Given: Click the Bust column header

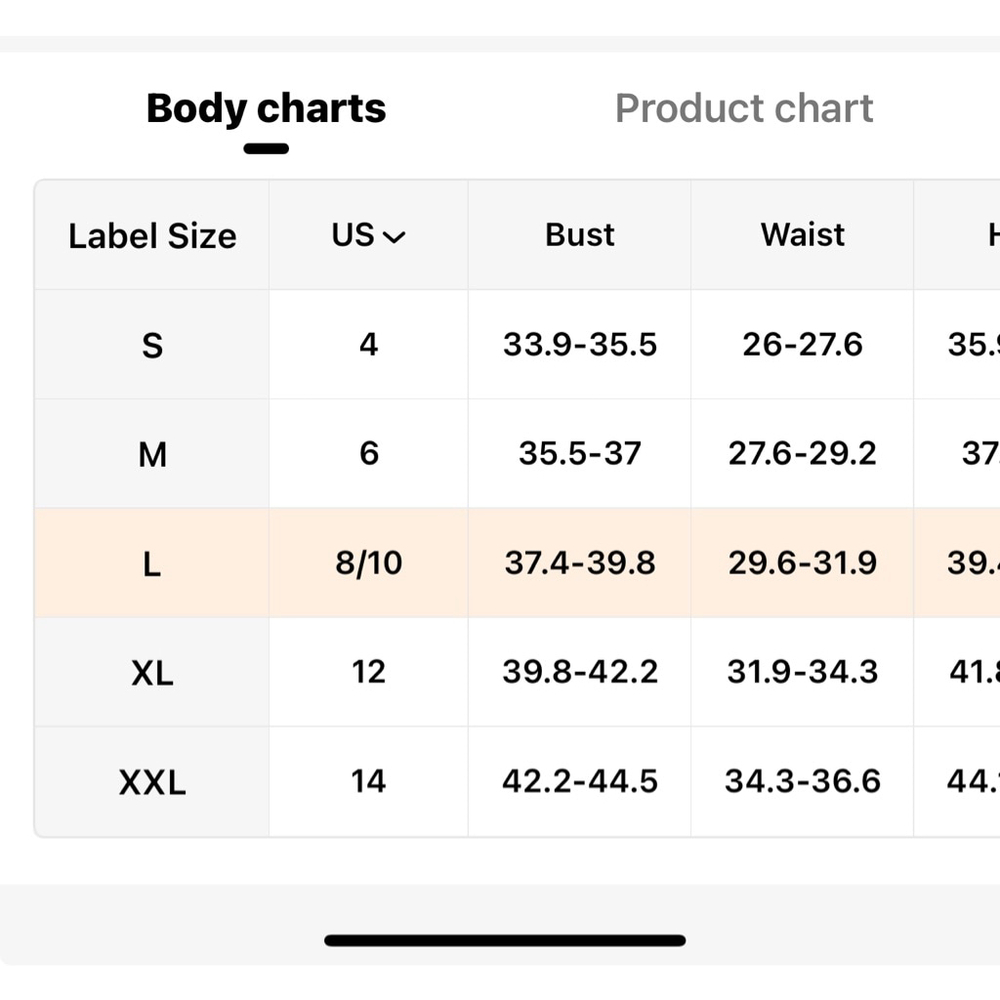Looking at the screenshot, I should click(579, 235).
